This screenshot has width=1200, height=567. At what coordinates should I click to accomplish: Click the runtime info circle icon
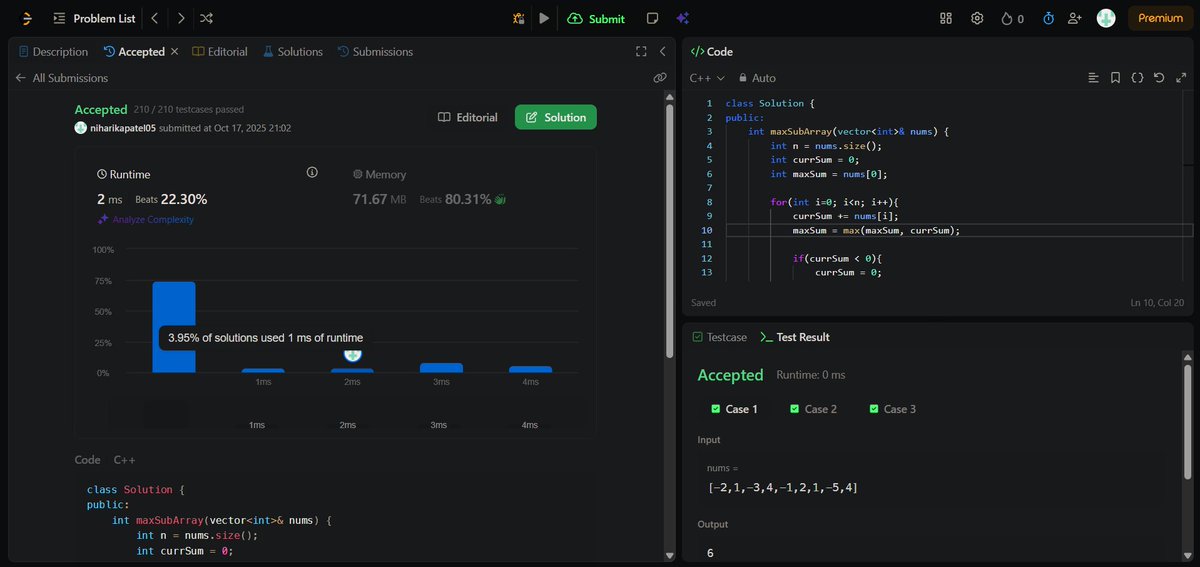[x=312, y=173]
